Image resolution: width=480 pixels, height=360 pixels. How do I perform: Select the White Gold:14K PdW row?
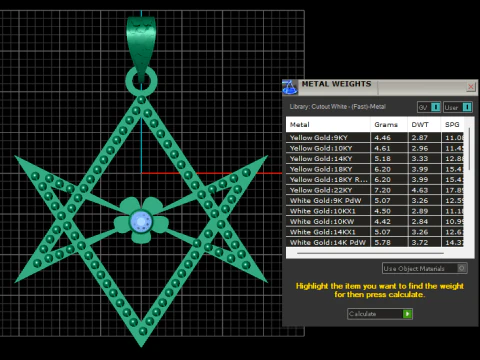tap(375, 242)
